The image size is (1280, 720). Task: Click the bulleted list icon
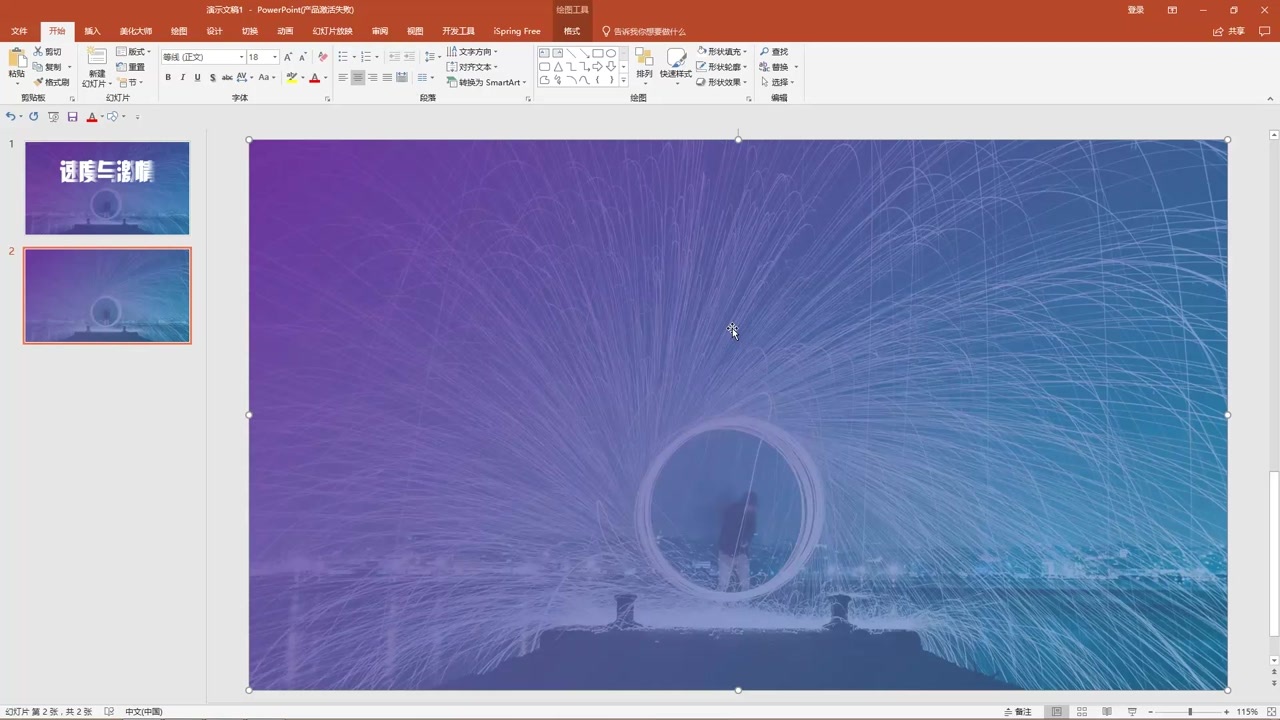343,57
